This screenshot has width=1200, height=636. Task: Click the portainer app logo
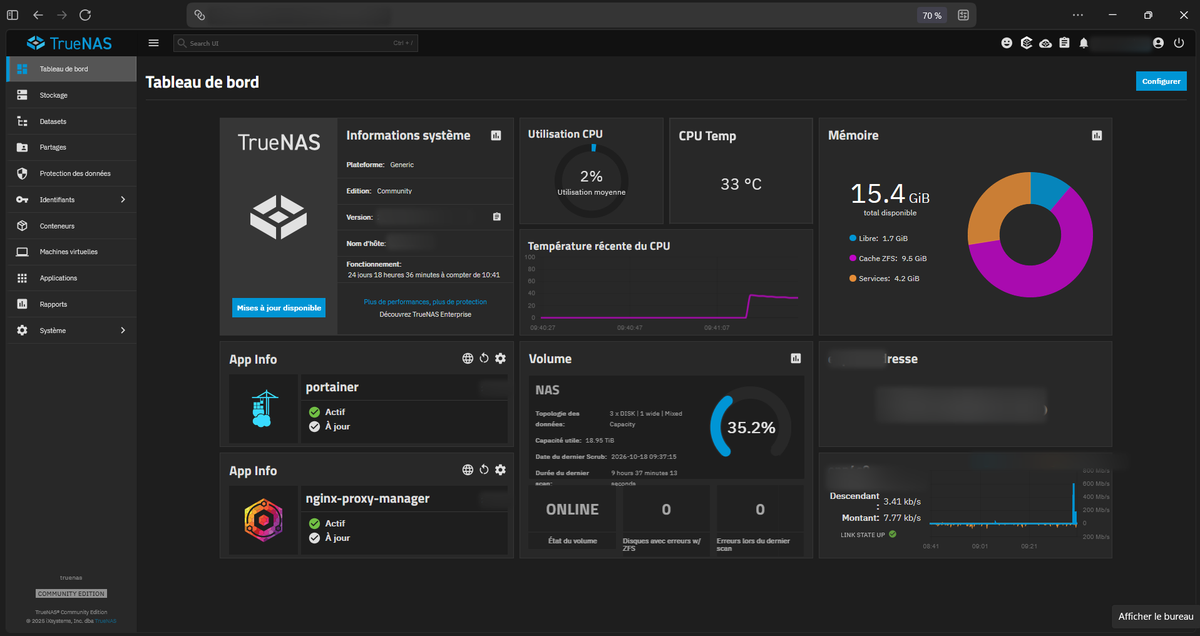coord(263,409)
